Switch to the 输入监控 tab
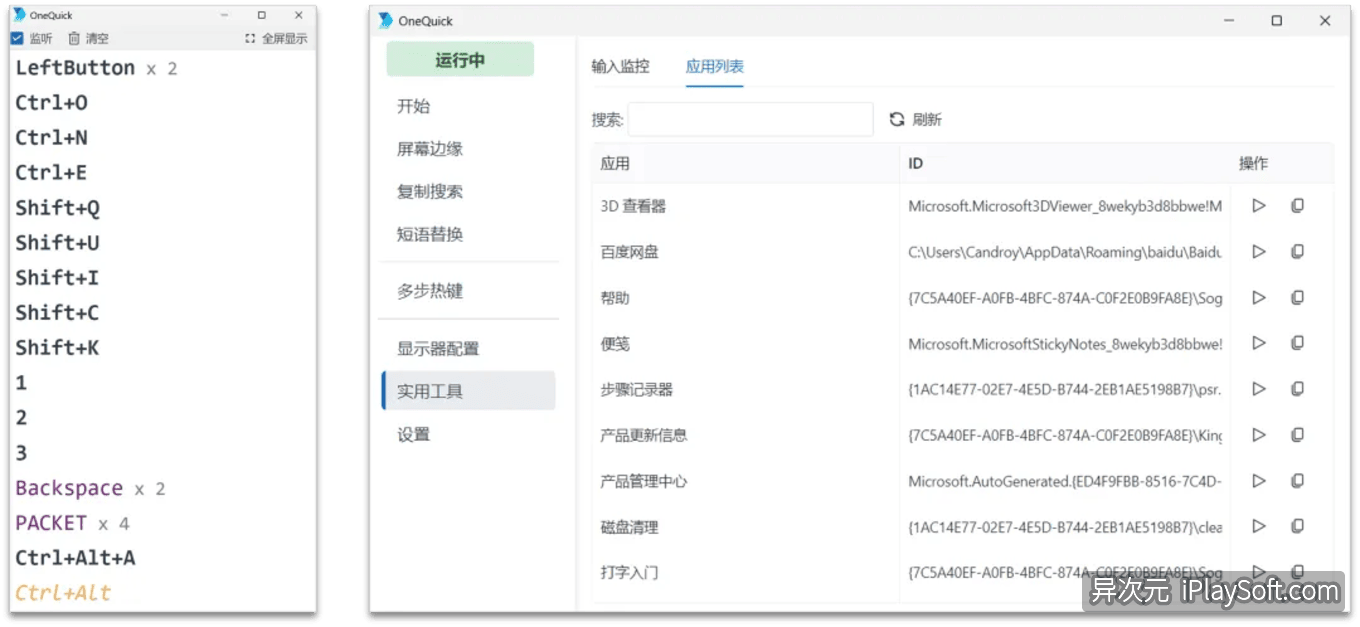The height and width of the screenshot is (627, 1360). pyautogui.click(x=621, y=67)
